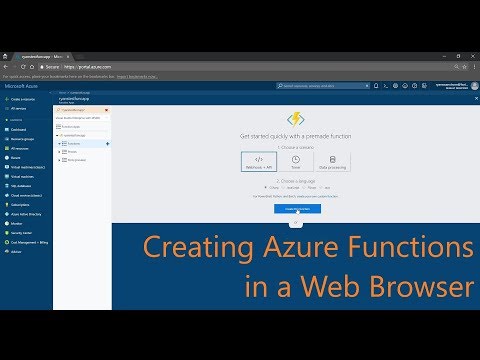Image resolution: width=480 pixels, height=360 pixels.
Task: Collapse the Azure left sidebar chevron
Action: pos(50,92)
